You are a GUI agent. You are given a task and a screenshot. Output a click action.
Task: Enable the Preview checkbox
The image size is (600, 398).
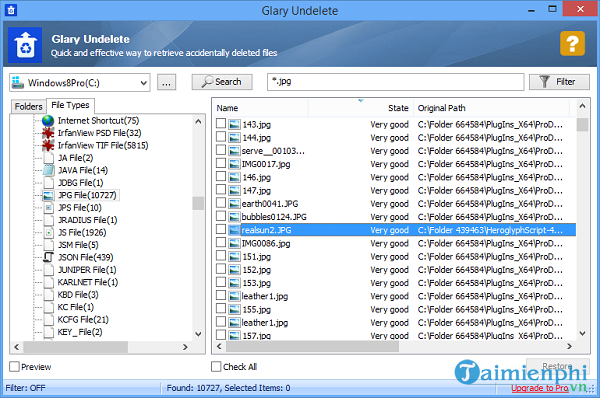pyautogui.click(x=15, y=367)
